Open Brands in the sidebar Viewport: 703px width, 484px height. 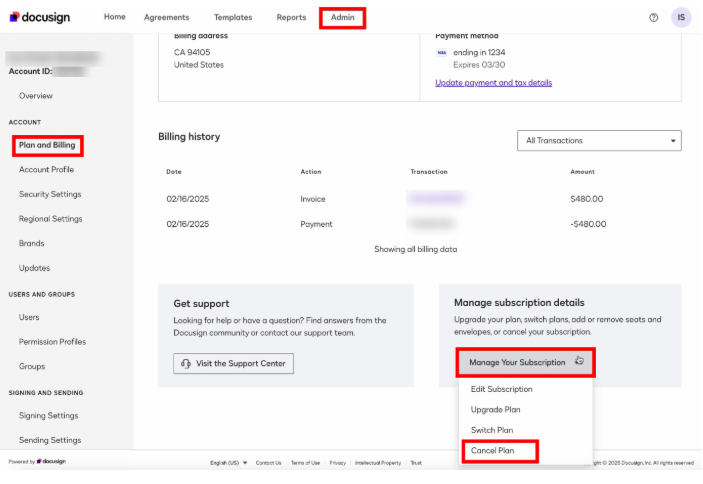click(x=31, y=244)
